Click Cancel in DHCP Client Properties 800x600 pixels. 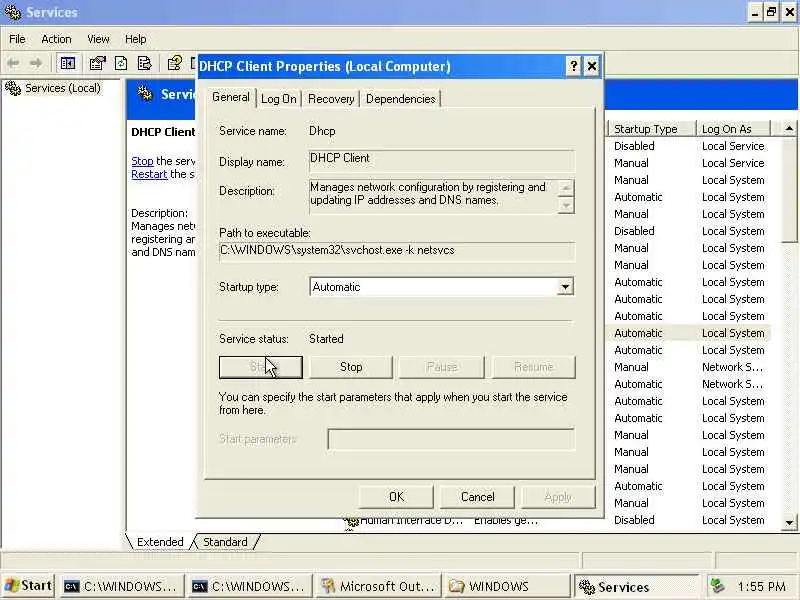[478, 497]
